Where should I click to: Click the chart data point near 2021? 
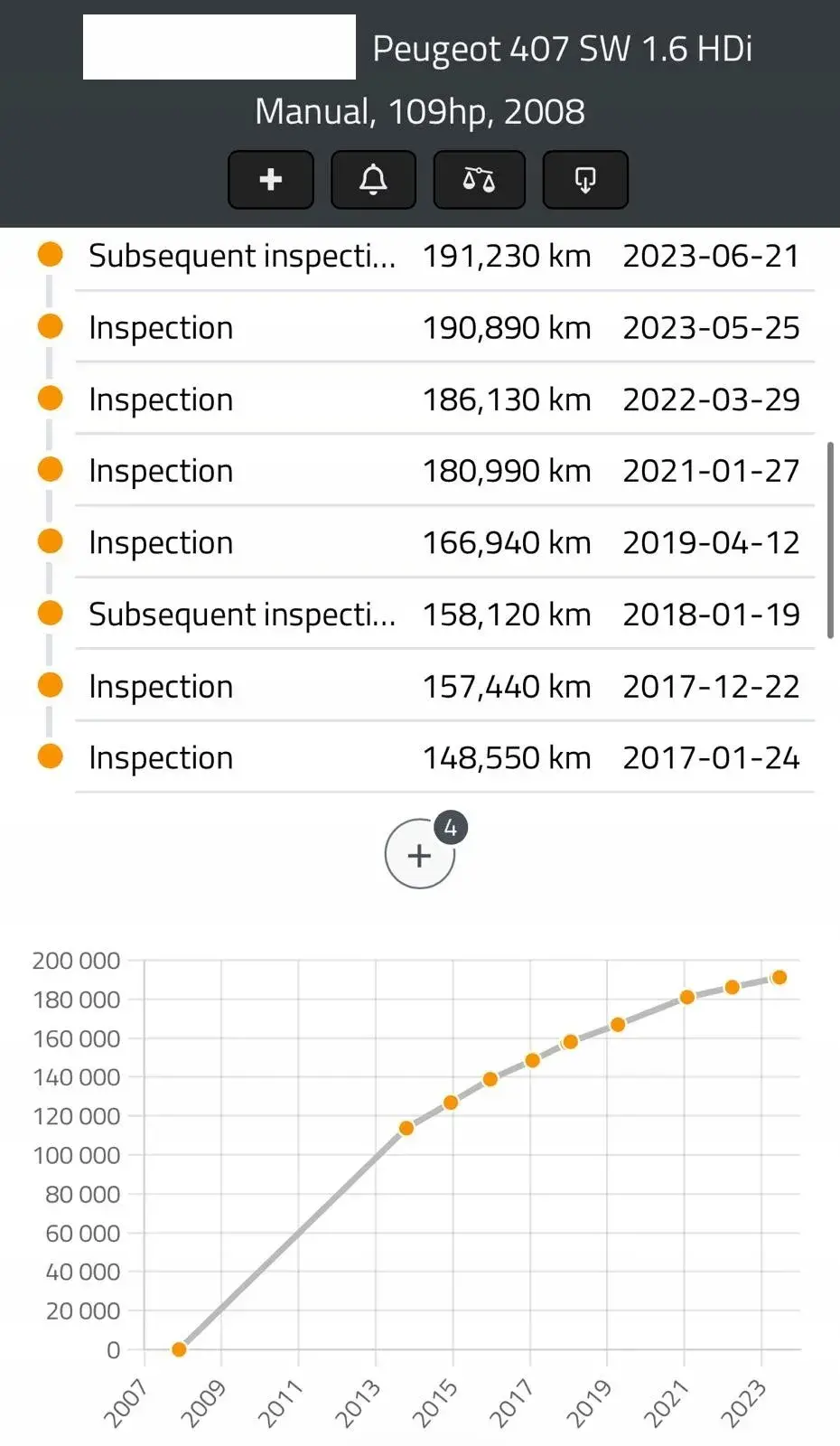(687, 997)
